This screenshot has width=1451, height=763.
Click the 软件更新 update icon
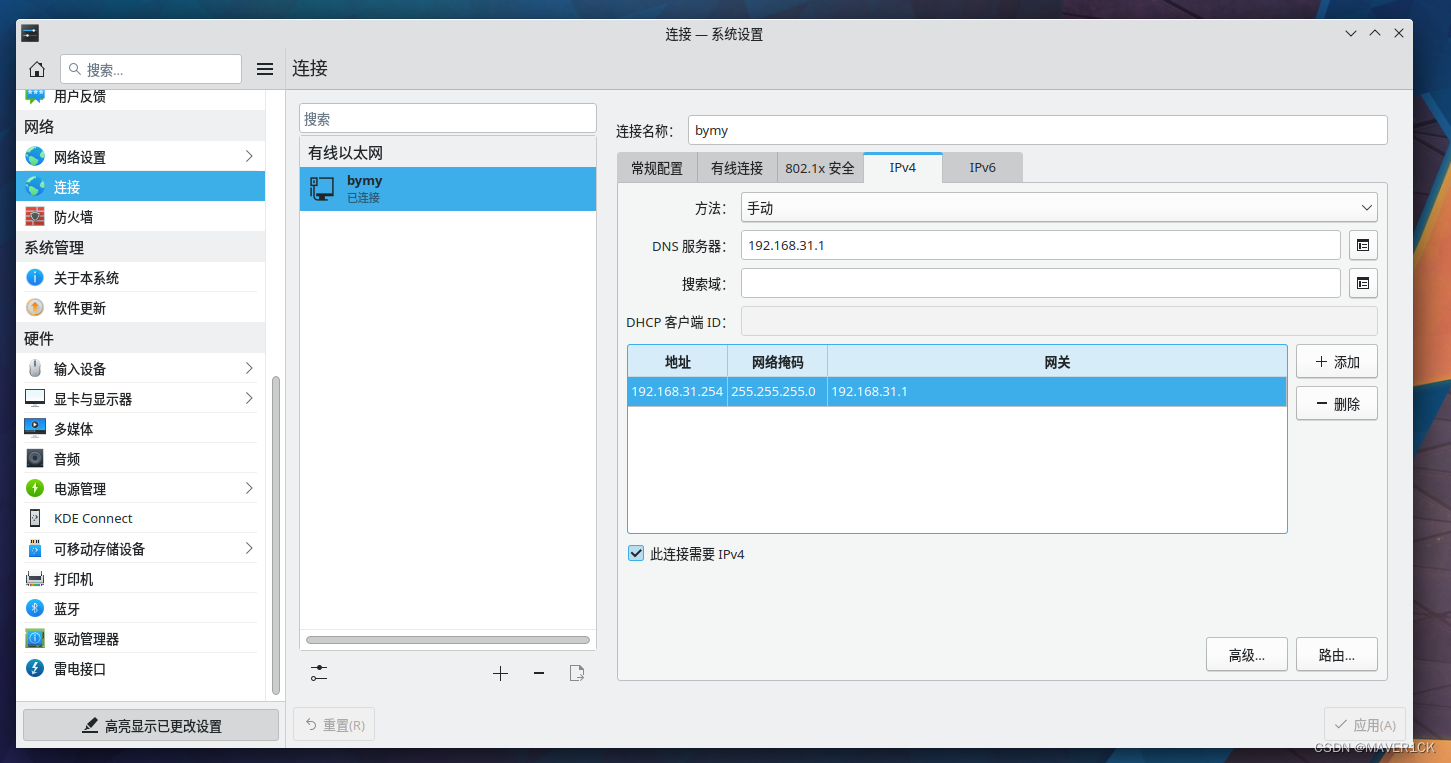[35, 308]
